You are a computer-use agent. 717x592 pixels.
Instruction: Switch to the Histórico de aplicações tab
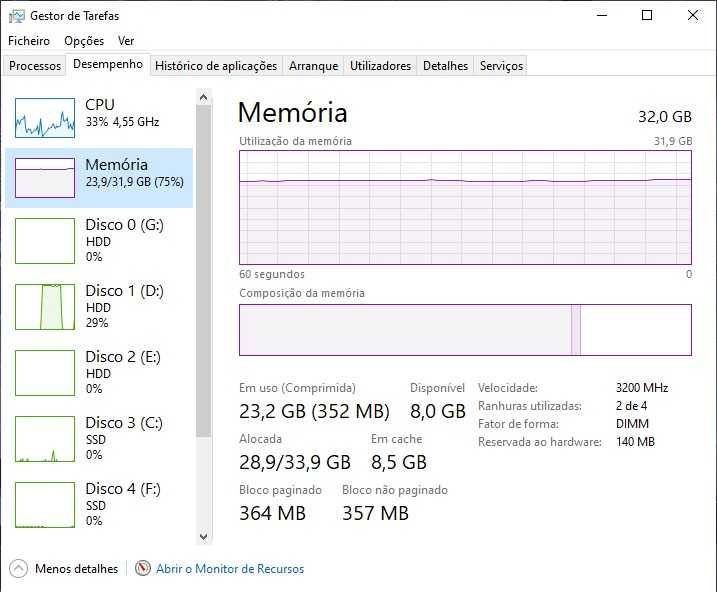click(216, 66)
